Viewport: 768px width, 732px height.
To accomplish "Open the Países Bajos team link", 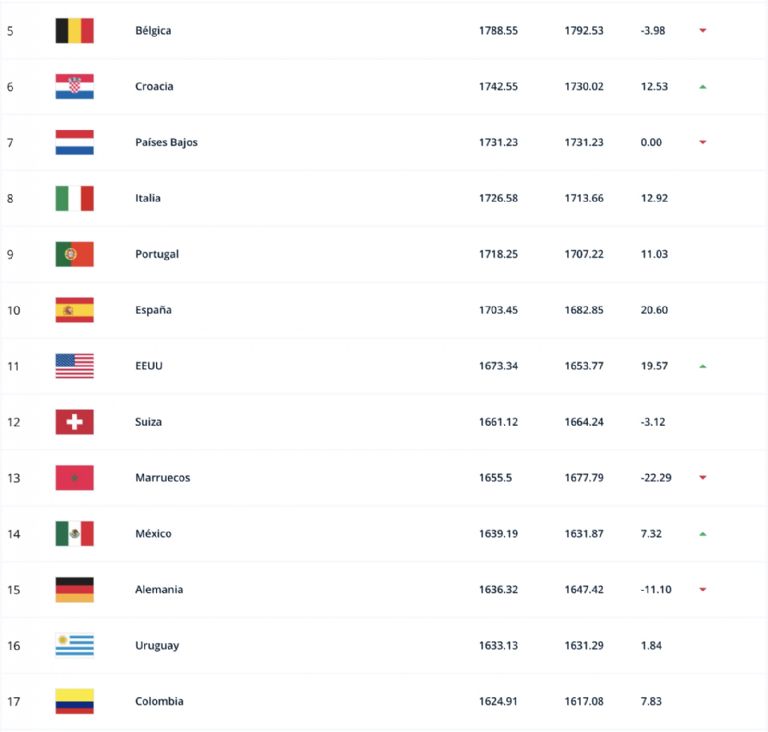I will [x=167, y=143].
